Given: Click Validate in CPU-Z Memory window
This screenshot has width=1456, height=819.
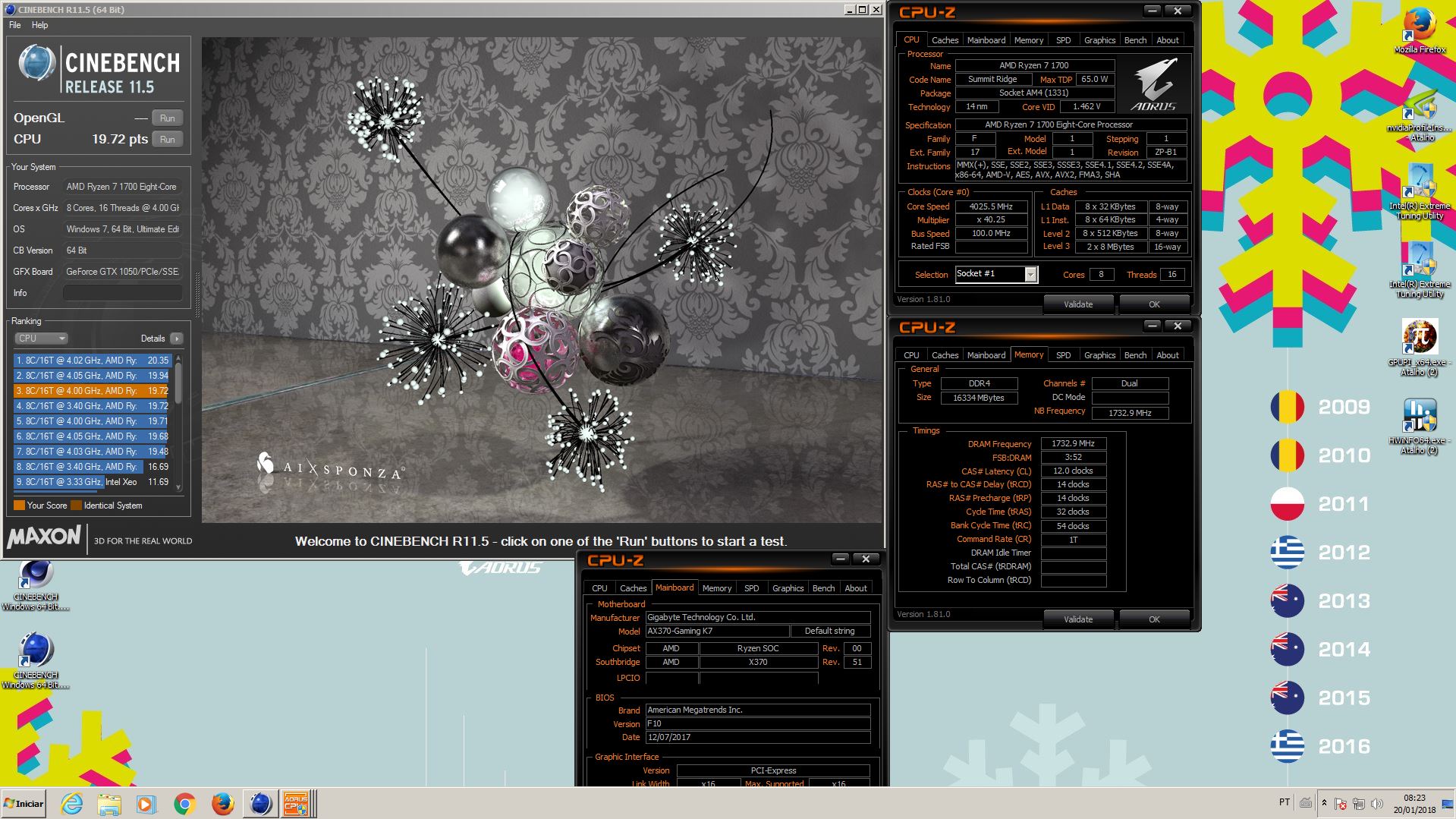Looking at the screenshot, I should point(1078,619).
